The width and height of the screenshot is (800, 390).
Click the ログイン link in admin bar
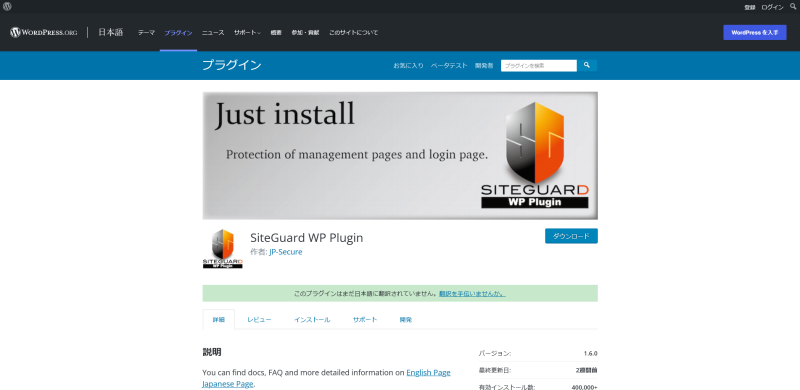(x=772, y=7)
